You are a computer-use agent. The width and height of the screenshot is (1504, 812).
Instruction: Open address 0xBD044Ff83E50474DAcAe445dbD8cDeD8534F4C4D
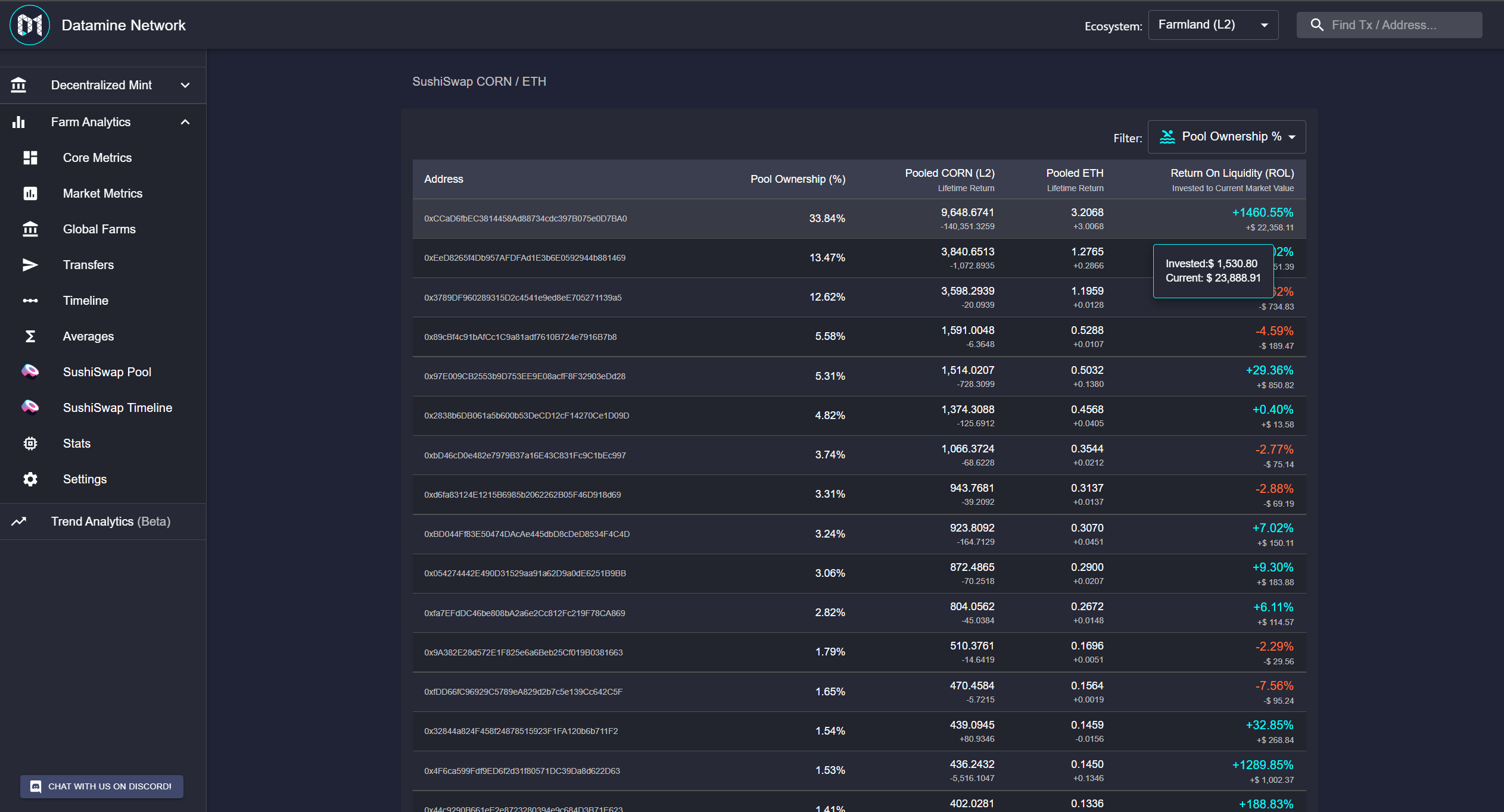point(527,534)
